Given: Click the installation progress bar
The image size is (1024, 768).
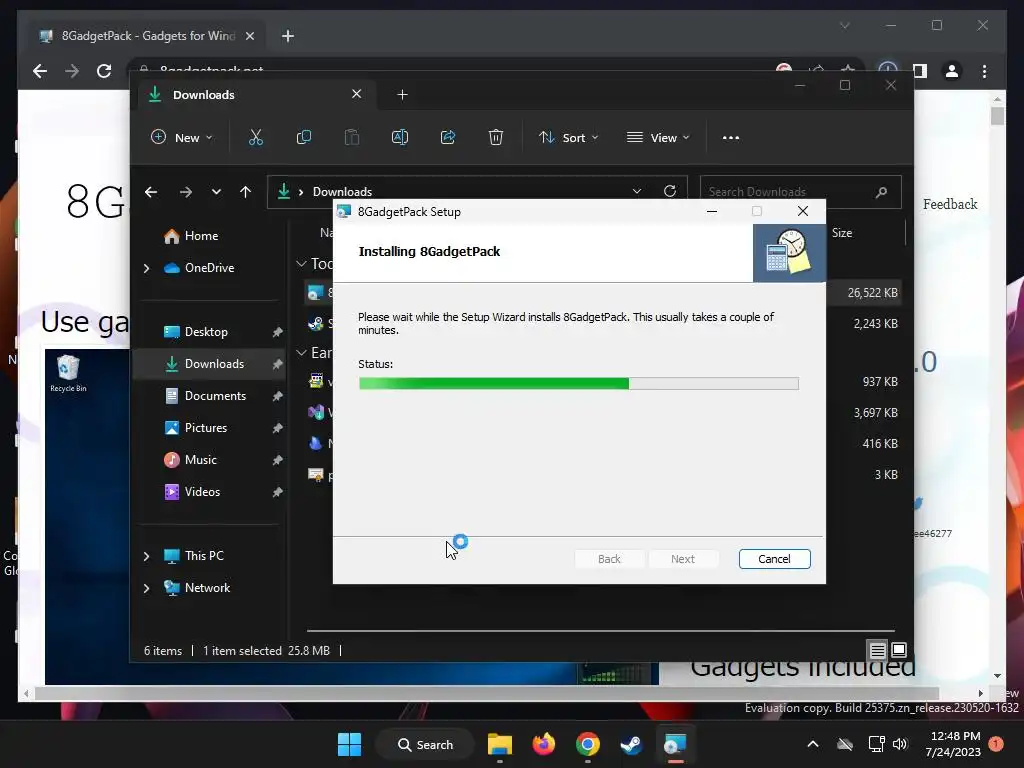Looking at the screenshot, I should (579, 383).
